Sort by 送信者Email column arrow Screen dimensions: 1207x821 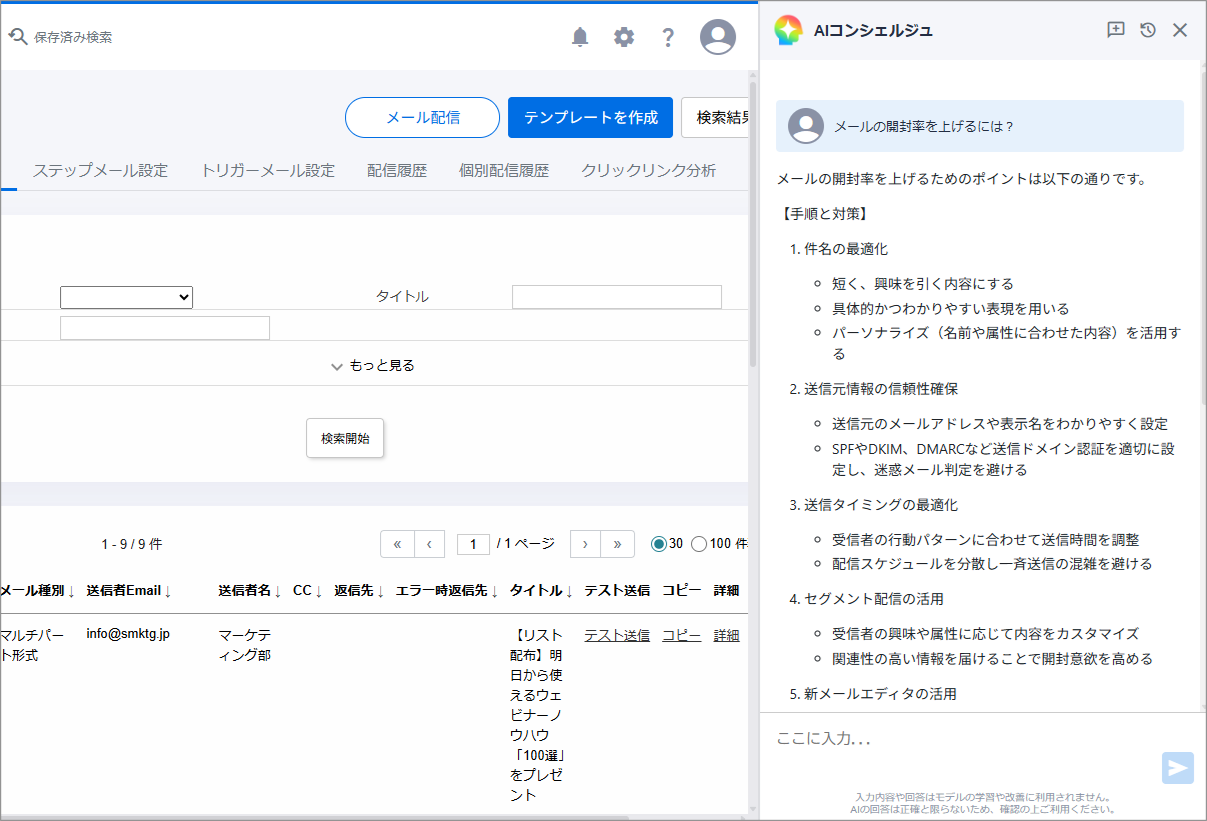click(x=167, y=591)
